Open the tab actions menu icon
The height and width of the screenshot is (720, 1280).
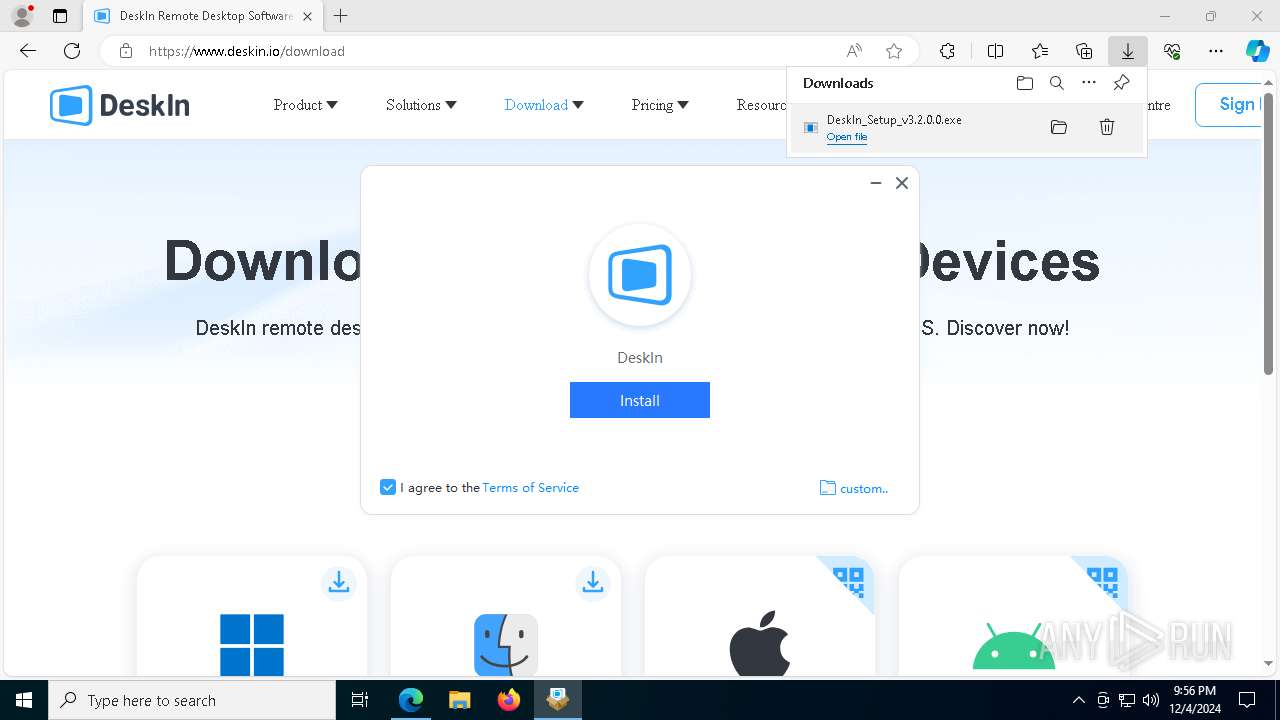point(60,16)
